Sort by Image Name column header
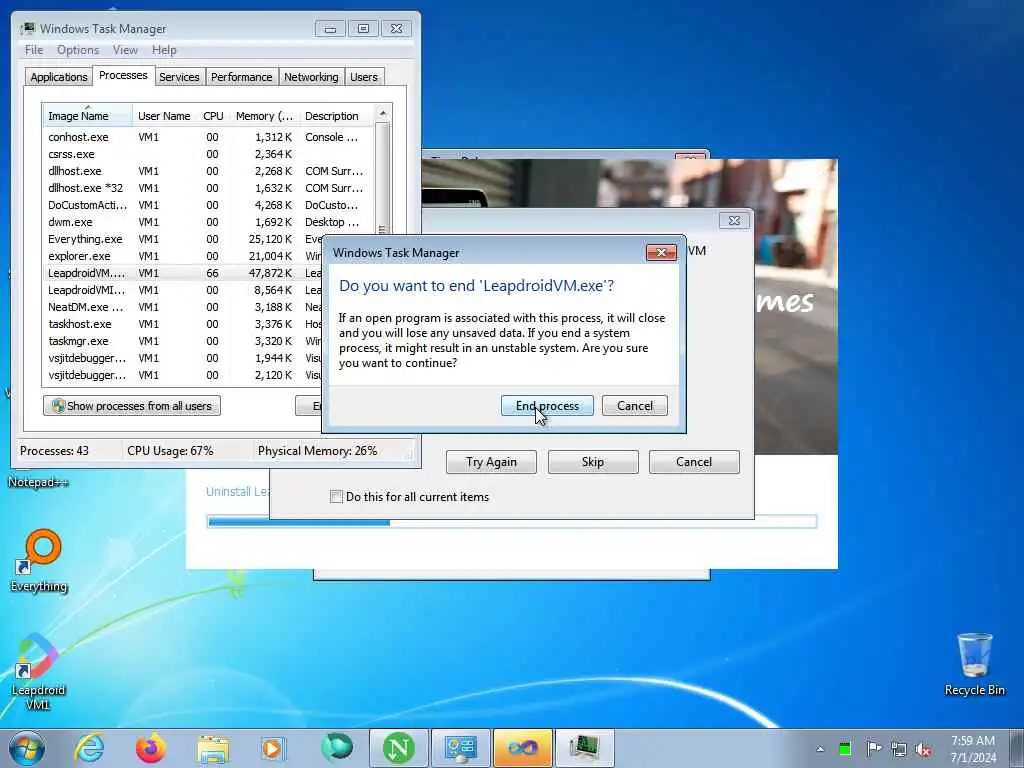Screen dimensions: 1024x768 point(88,116)
